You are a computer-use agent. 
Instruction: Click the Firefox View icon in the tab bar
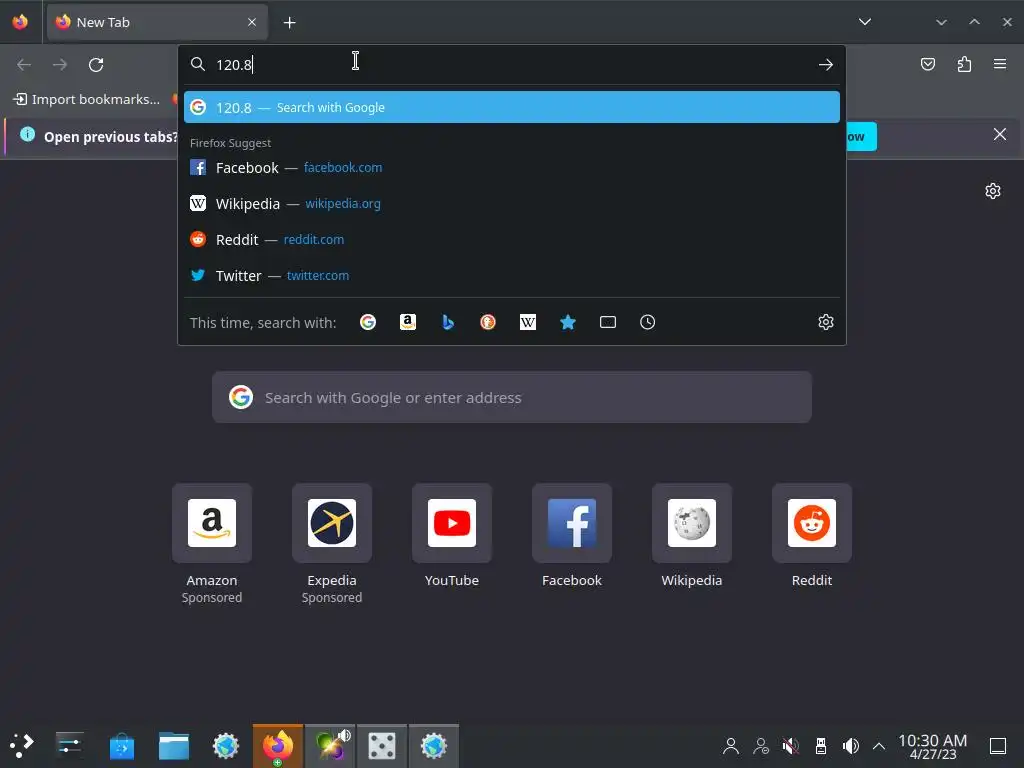point(20,22)
